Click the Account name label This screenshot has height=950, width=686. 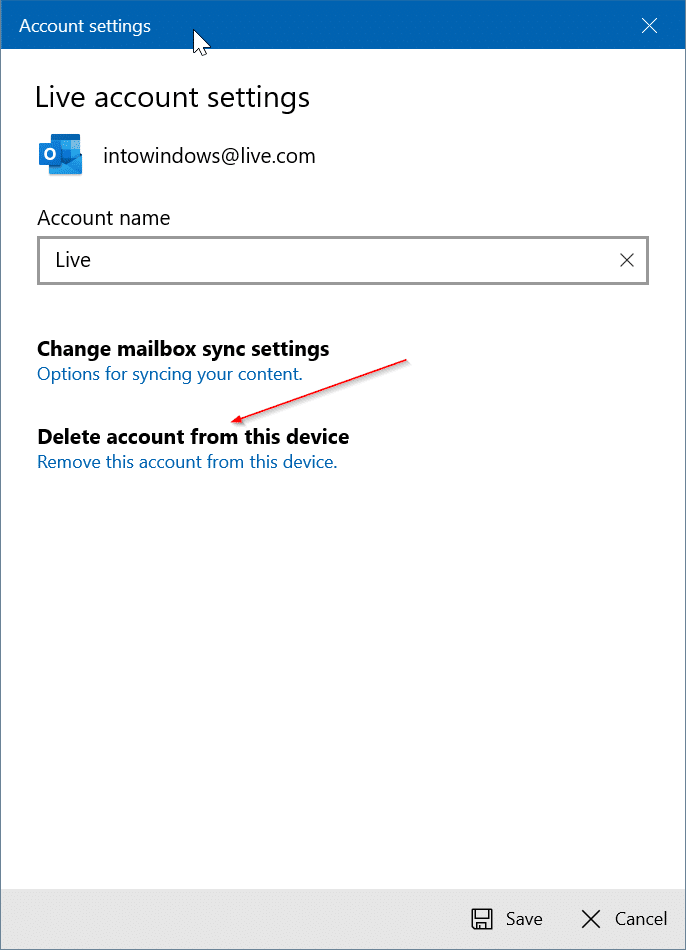click(104, 218)
